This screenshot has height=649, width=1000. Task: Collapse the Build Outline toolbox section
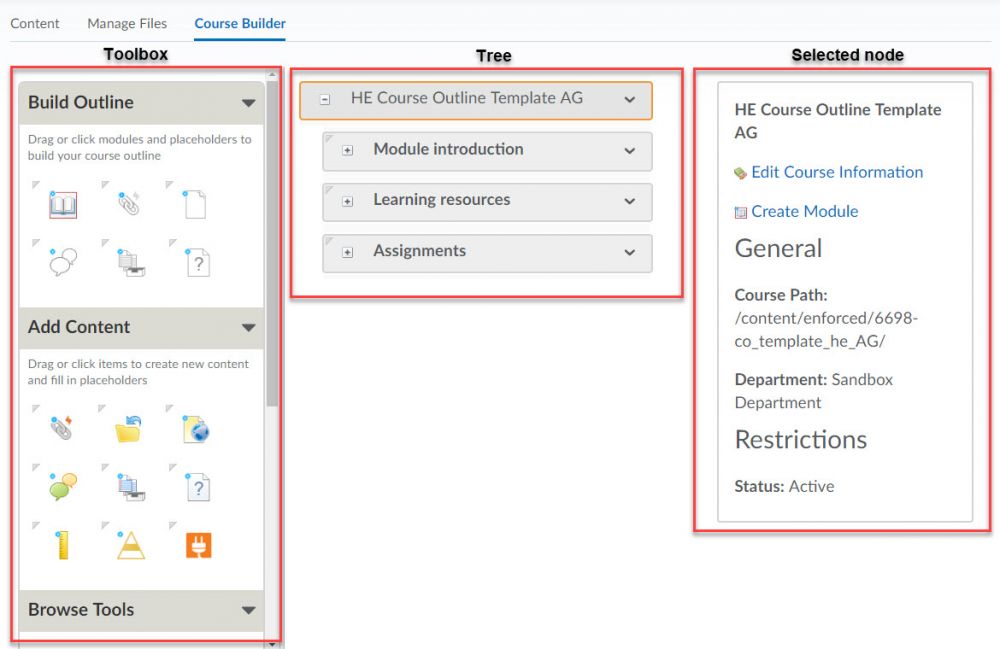click(x=249, y=103)
